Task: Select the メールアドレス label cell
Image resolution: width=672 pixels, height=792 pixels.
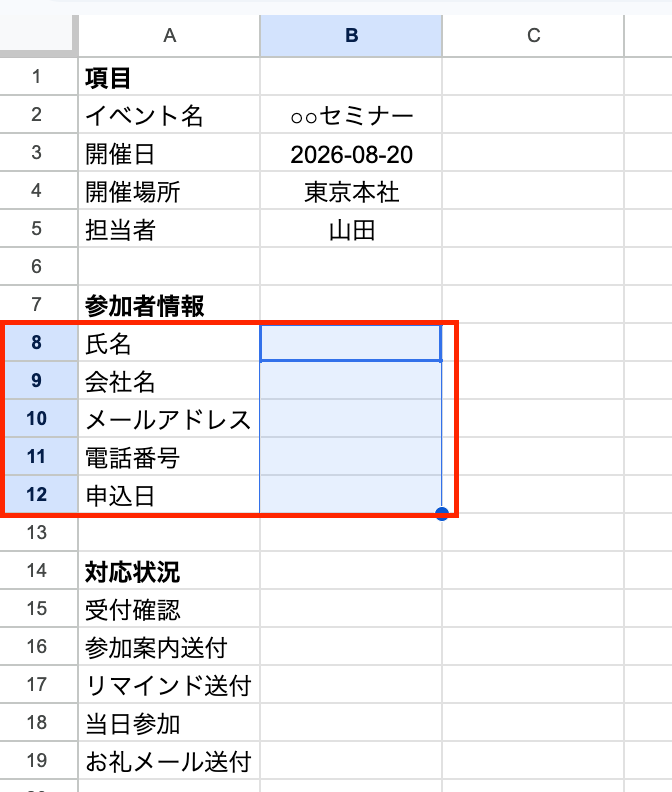Action: click(169, 419)
